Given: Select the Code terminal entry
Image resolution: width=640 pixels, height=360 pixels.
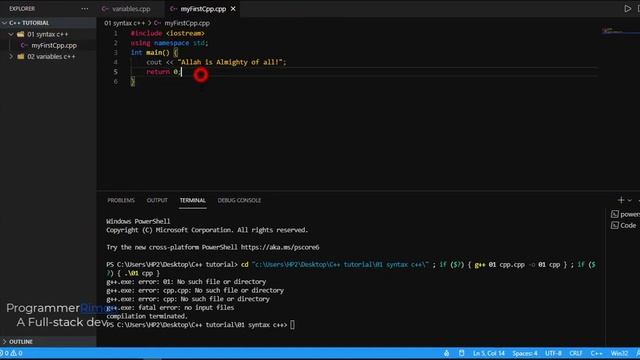Looking at the screenshot, I should (624, 225).
